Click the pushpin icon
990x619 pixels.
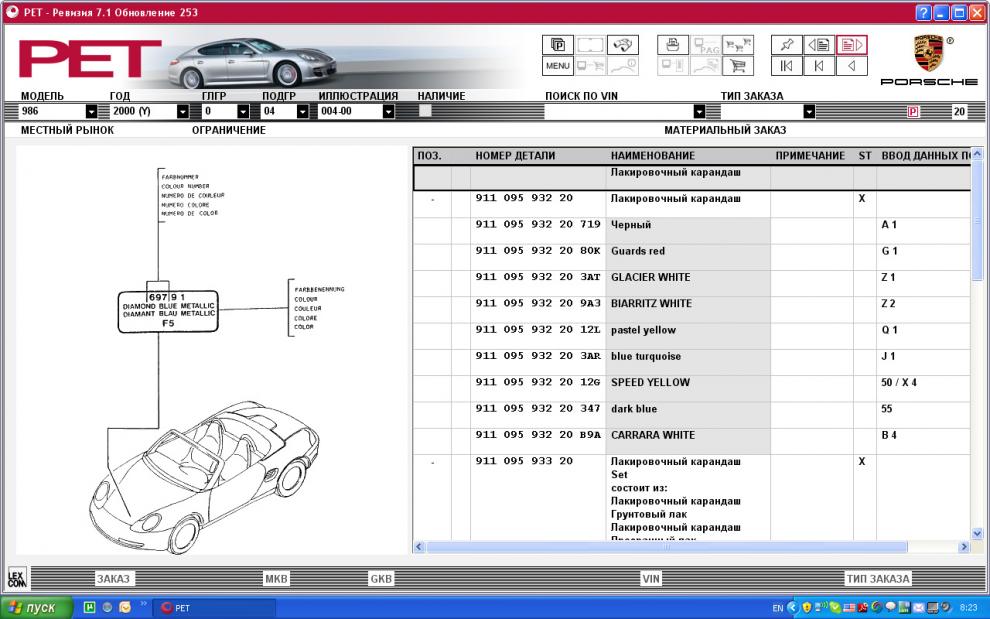[x=787, y=45]
